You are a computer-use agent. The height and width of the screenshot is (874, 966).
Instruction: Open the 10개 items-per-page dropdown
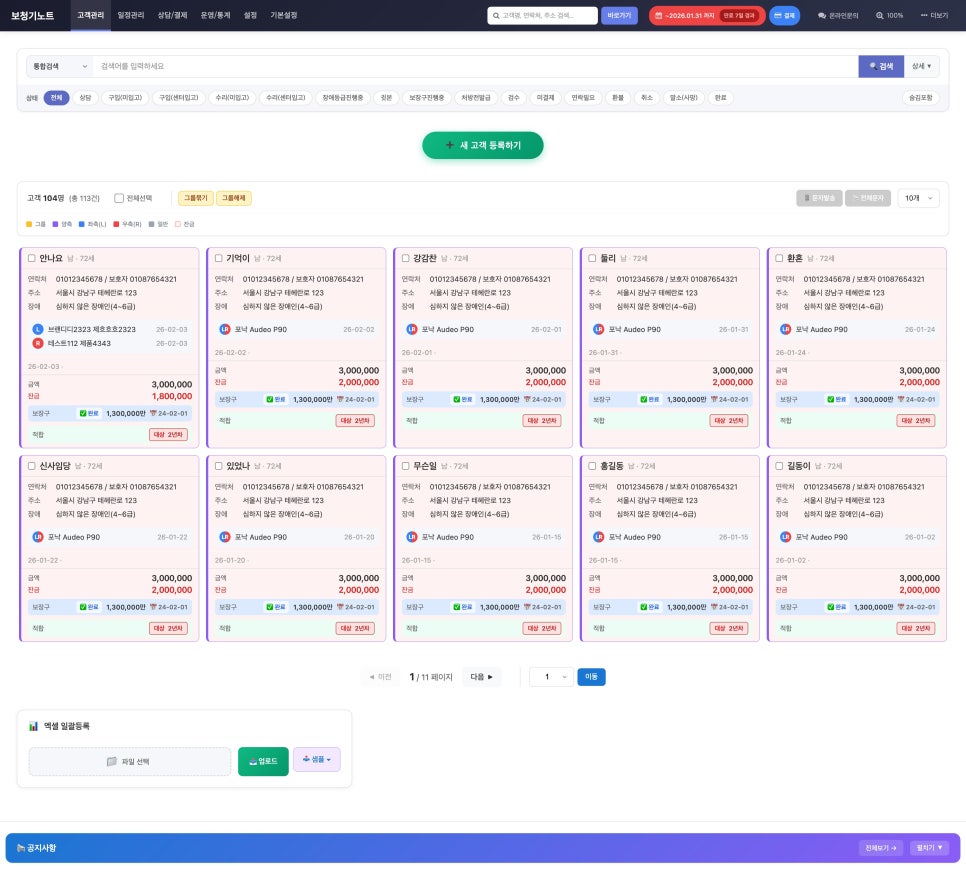coord(918,198)
